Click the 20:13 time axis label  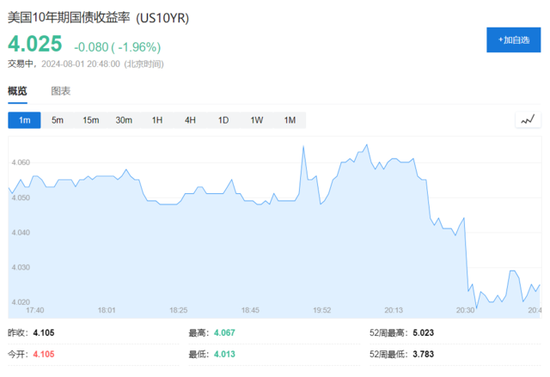[394, 310]
